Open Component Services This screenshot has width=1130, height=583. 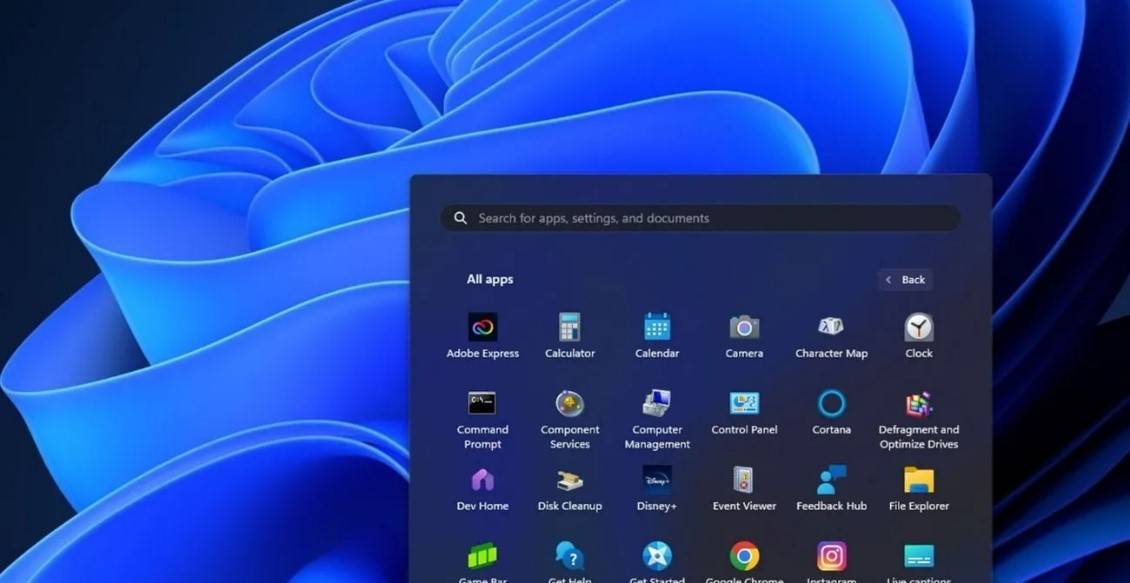tap(569, 404)
